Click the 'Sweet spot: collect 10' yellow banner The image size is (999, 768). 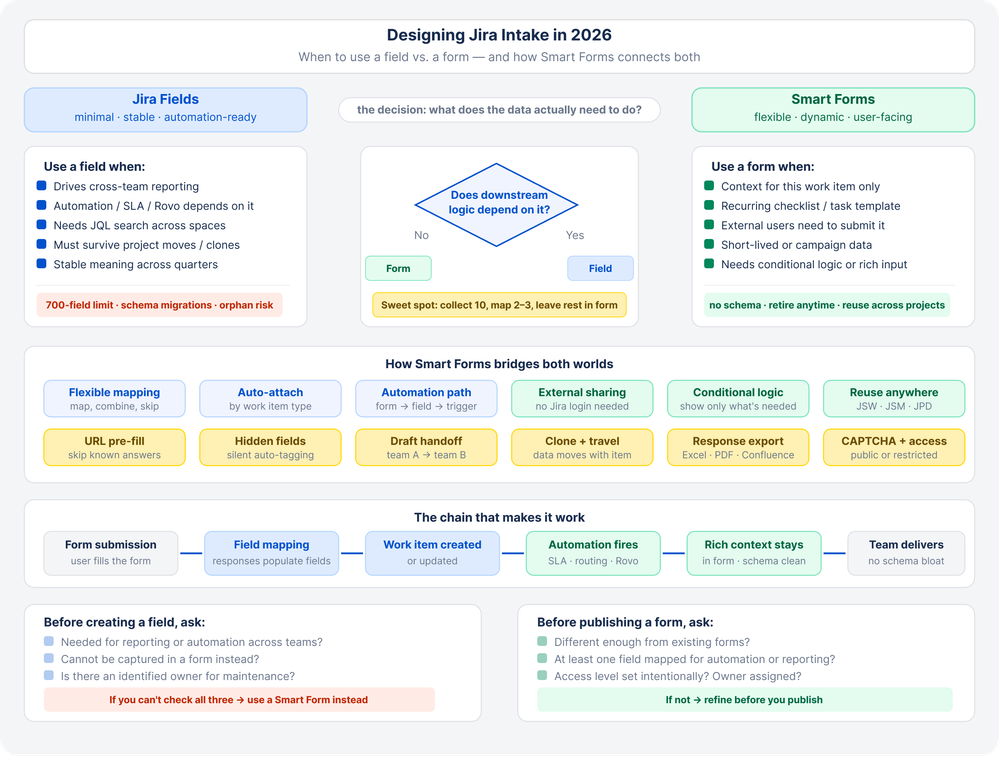tap(499, 305)
